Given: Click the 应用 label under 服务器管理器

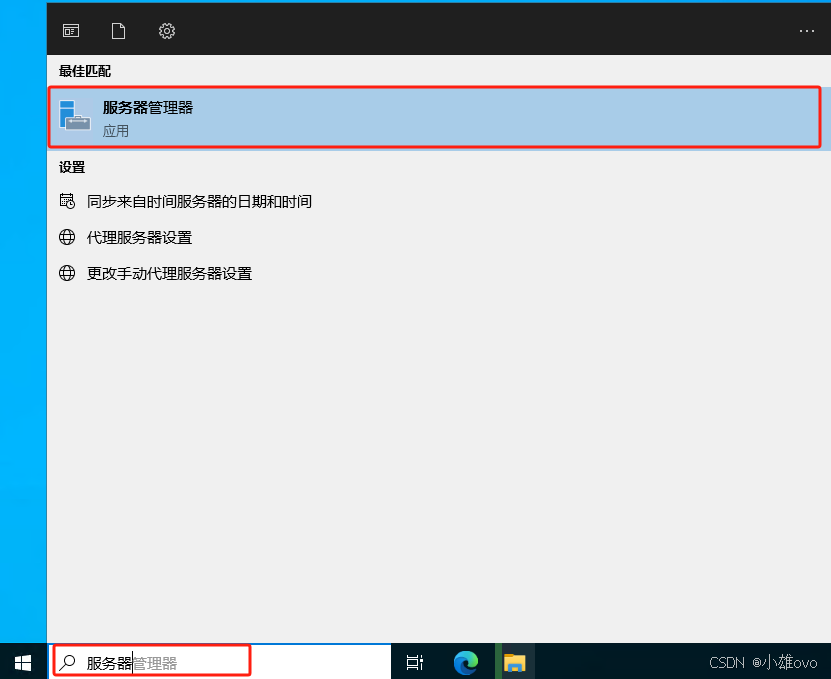Looking at the screenshot, I should click(x=116, y=131).
